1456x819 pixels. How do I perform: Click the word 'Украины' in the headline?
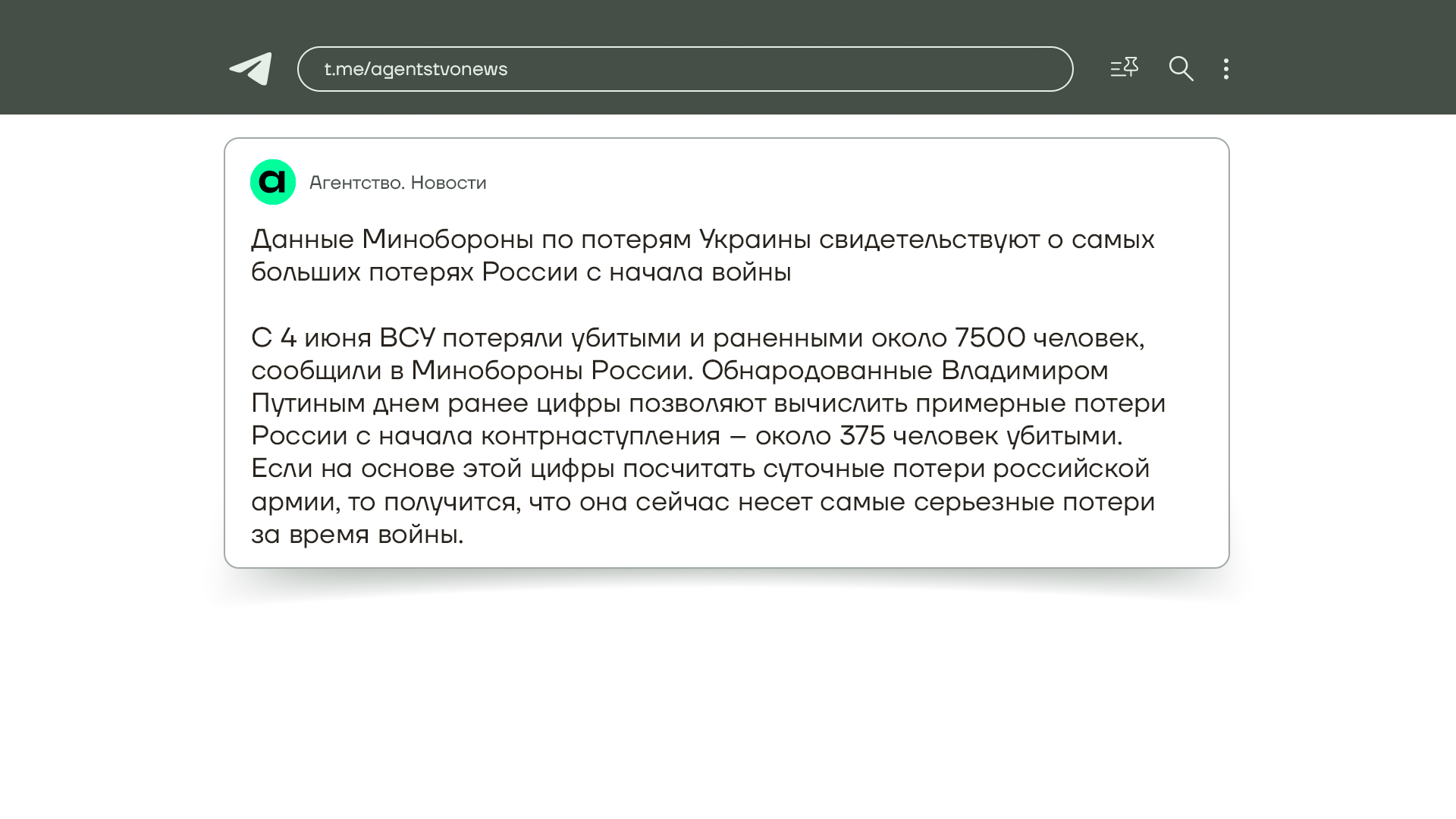pos(755,240)
